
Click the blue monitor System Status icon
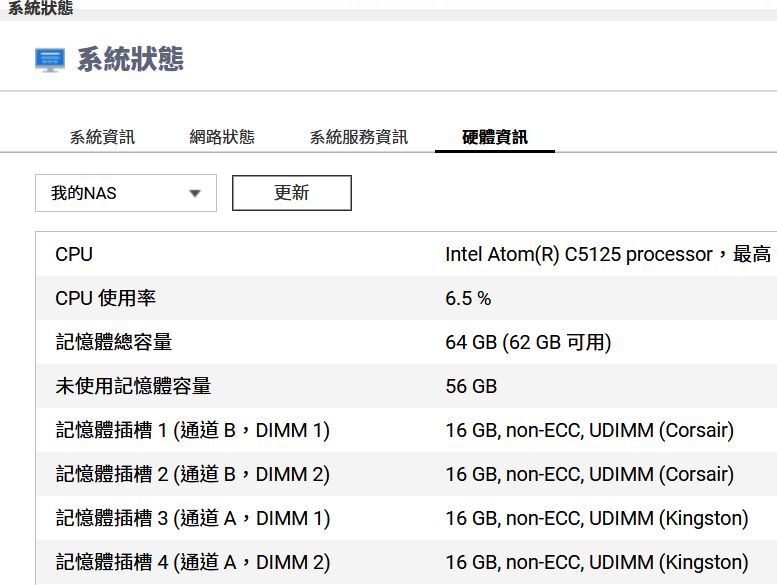click(50, 60)
